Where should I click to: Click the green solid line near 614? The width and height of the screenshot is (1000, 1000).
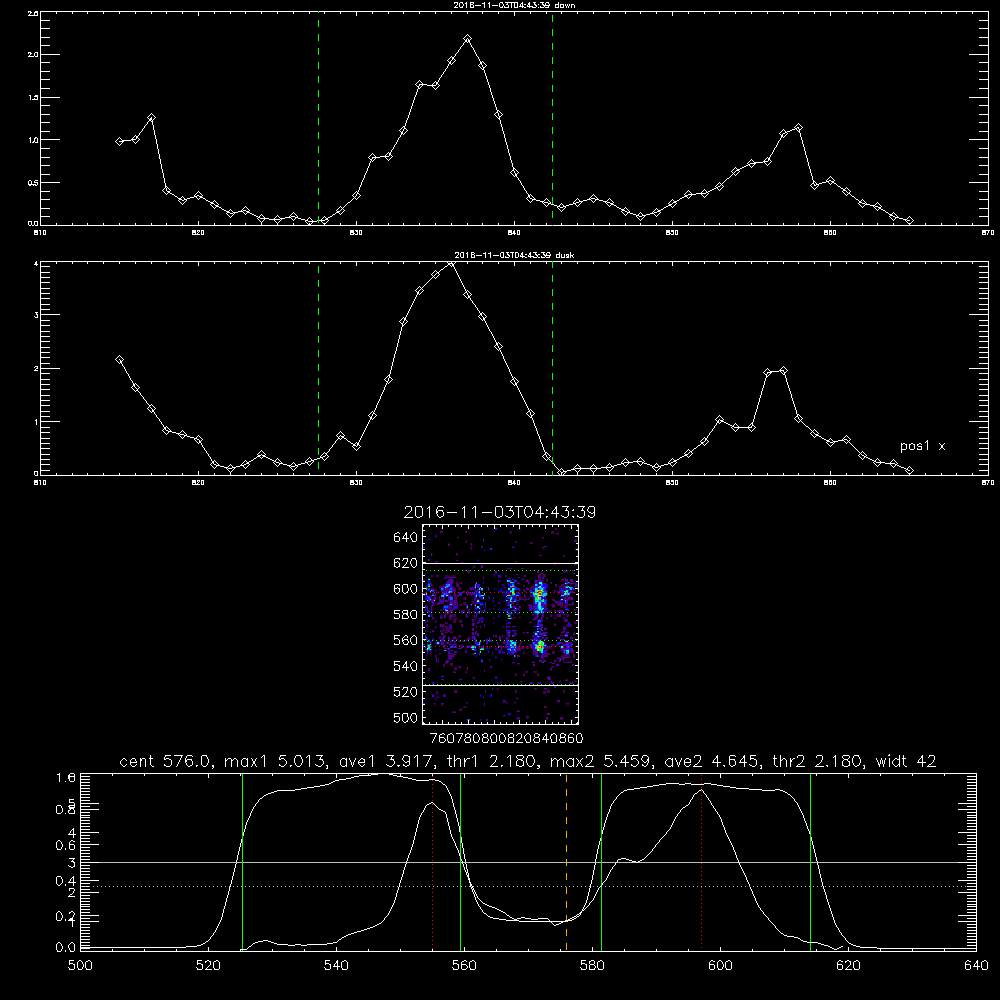[811, 862]
